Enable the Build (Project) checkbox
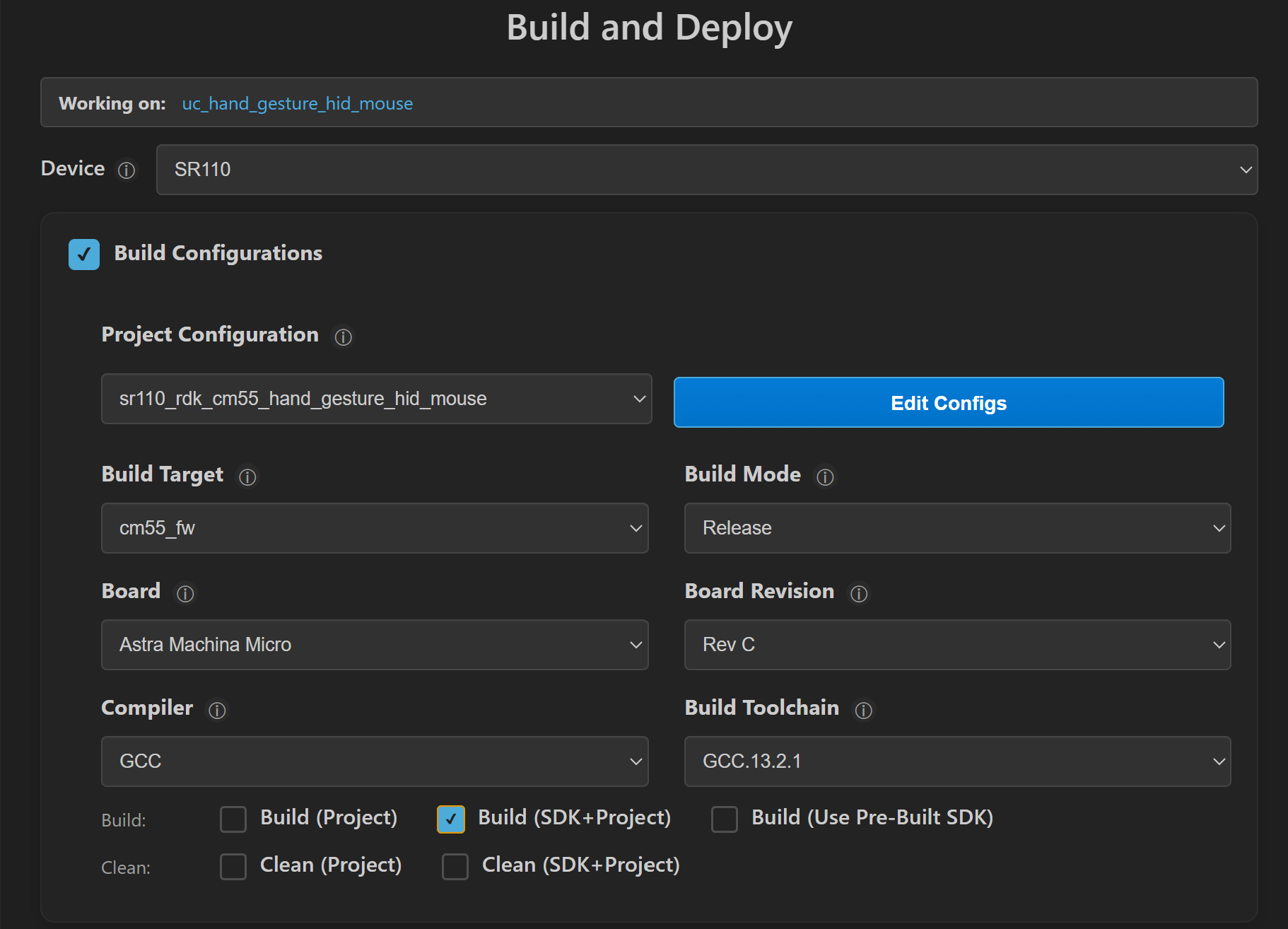 [233, 819]
